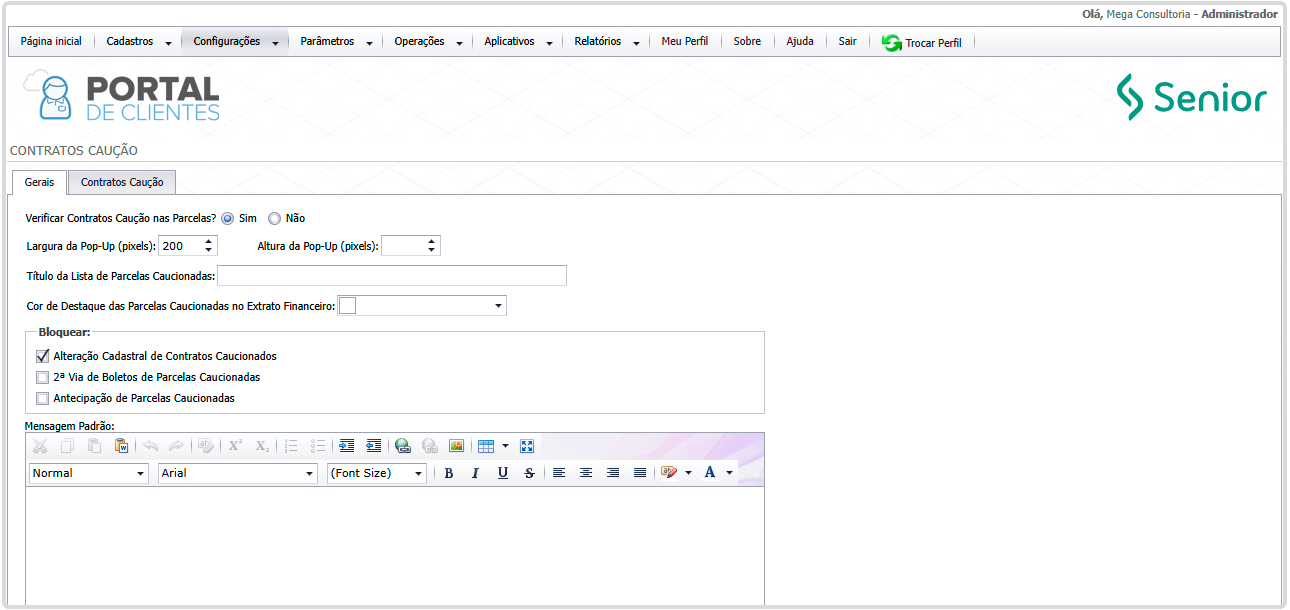Open the Parâmetros menu
This screenshot has width=1290, height=610.
[x=336, y=42]
